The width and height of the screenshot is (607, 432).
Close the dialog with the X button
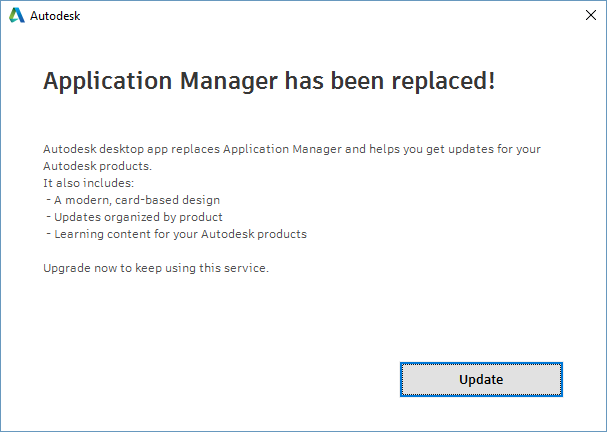591,15
